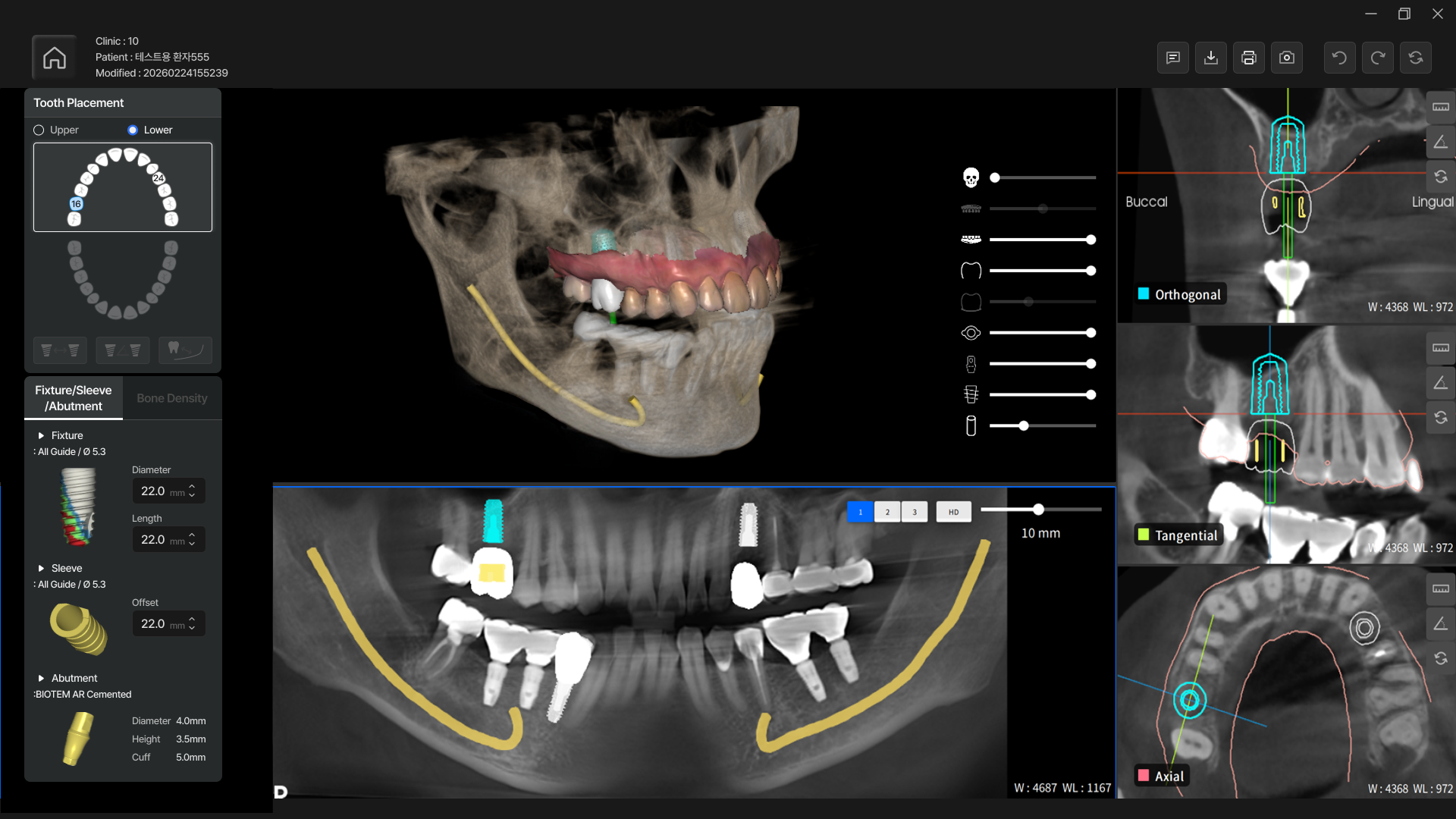Toggle teeth scan visibility icon
1456x819 pixels.
pyautogui.click(x=971, y=240)
